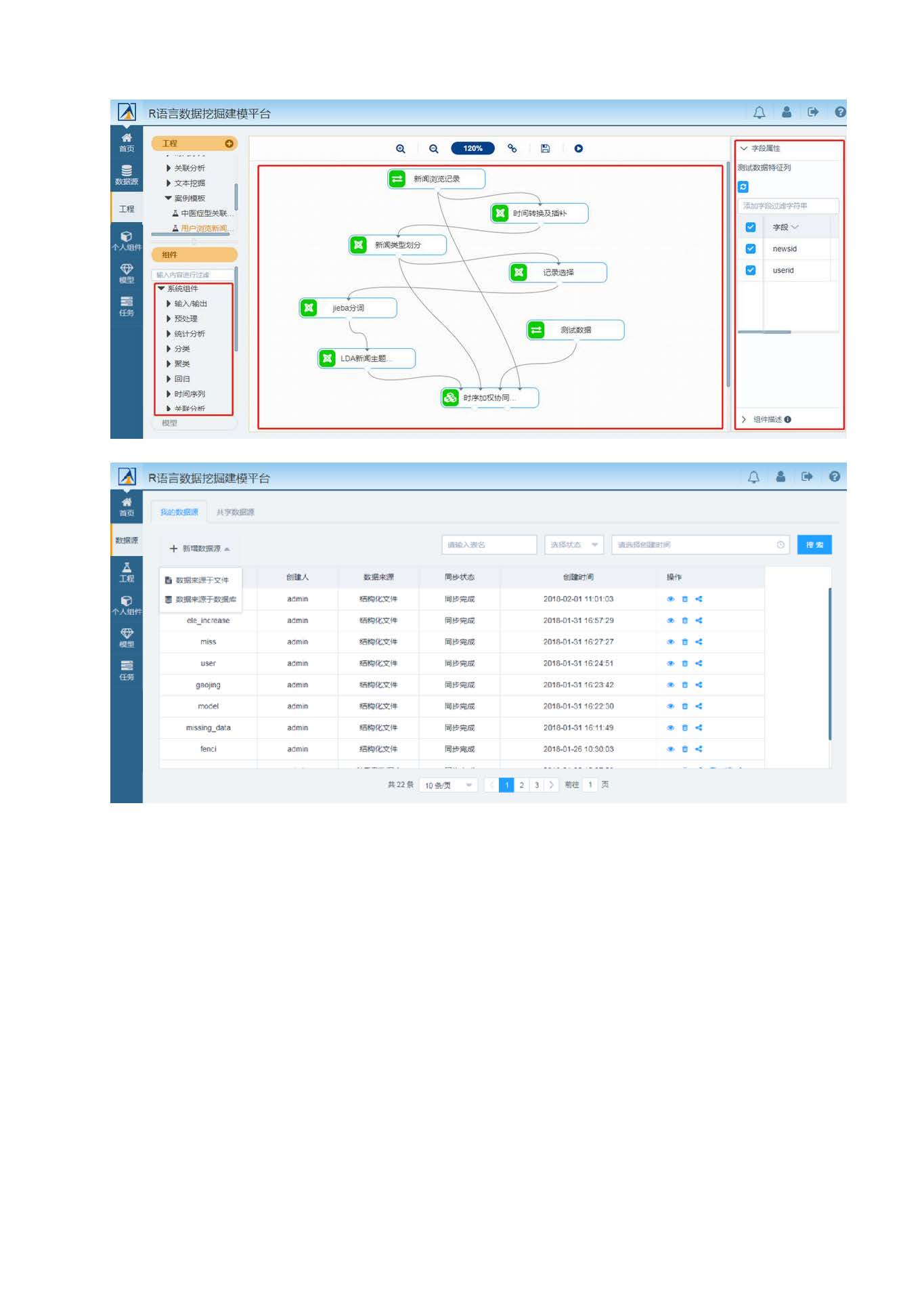Open 任务 in data source screen sidebar
This screenshot has width=924, height=1307.
127,670
